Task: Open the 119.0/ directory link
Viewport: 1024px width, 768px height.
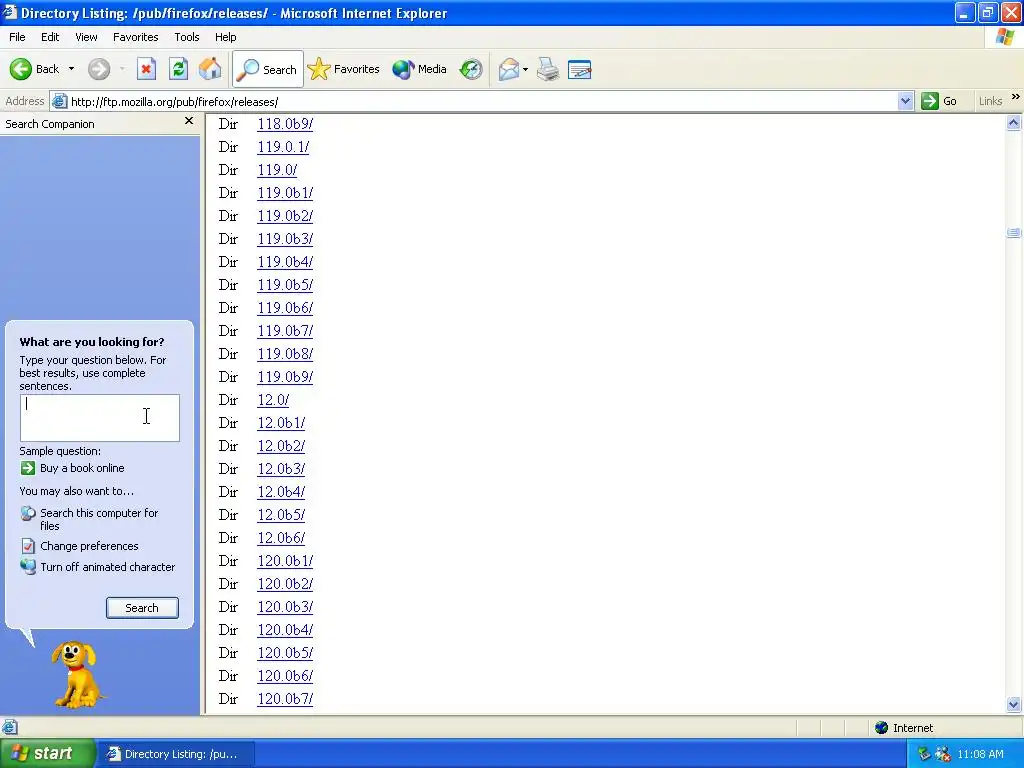Action: (x=277, y=170)
